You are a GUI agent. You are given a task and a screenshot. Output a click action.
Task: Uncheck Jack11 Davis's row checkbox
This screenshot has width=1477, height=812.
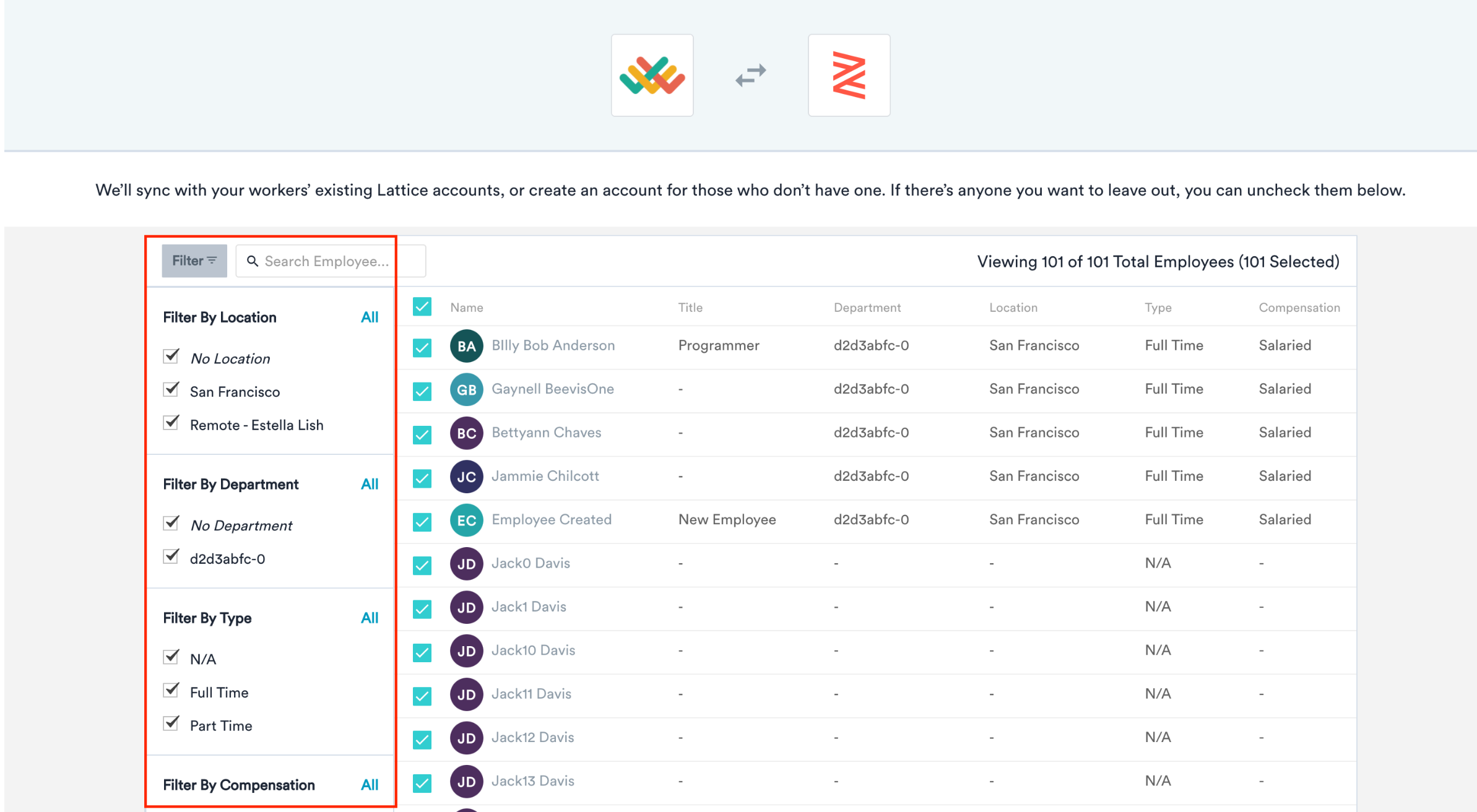[x=422, y=696]
